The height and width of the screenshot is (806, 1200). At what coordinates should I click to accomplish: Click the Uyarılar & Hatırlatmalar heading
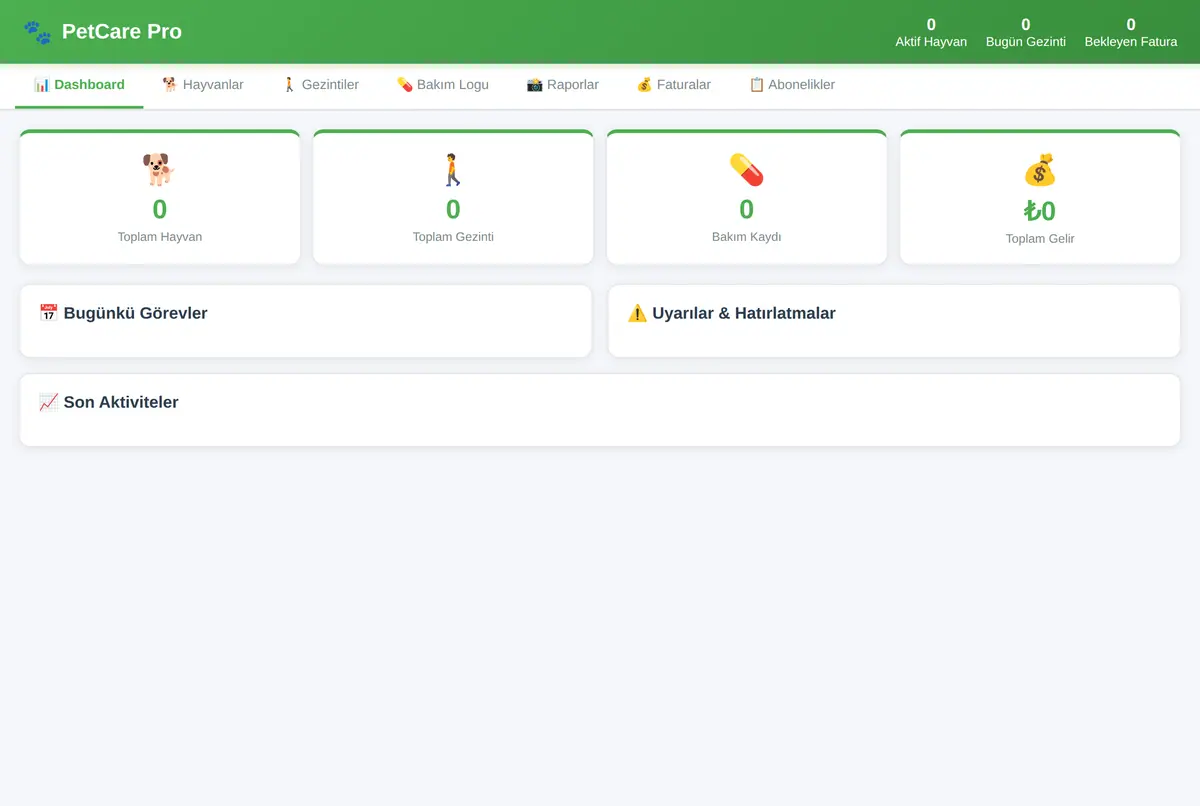[x=743, y=313]
